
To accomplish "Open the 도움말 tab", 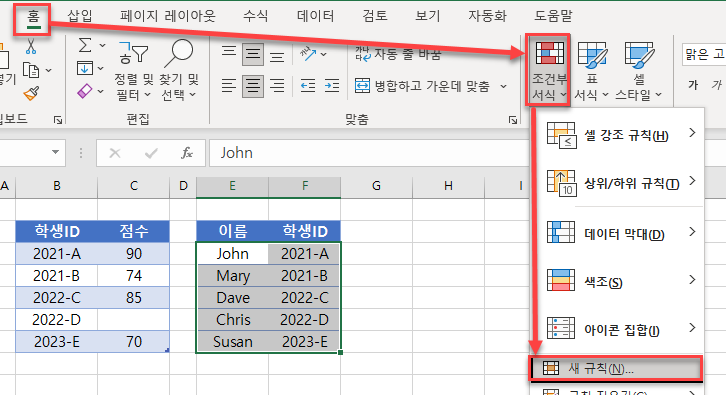I will click(553, 16).
